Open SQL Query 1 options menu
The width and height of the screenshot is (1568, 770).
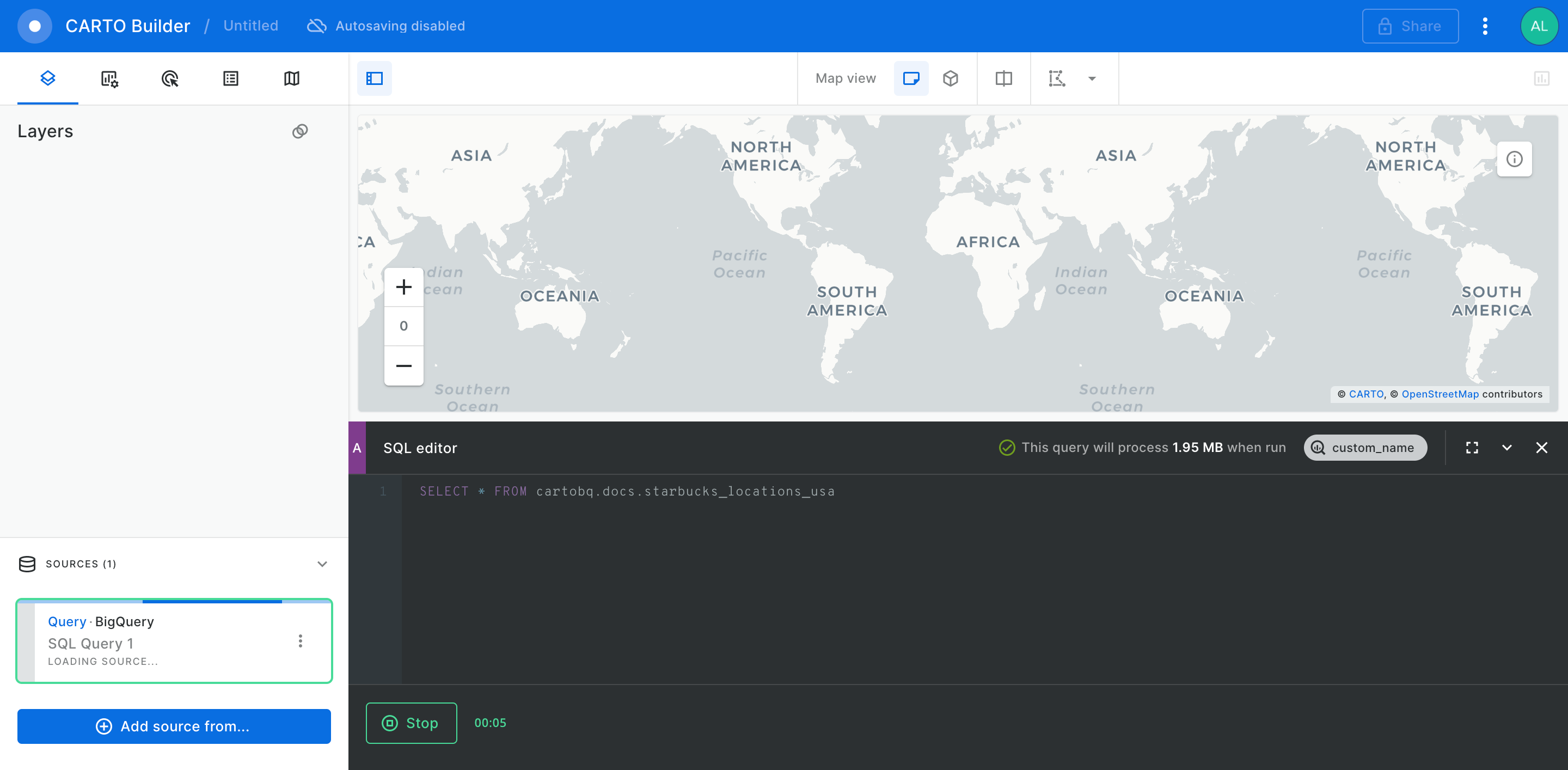click(300, 641)
